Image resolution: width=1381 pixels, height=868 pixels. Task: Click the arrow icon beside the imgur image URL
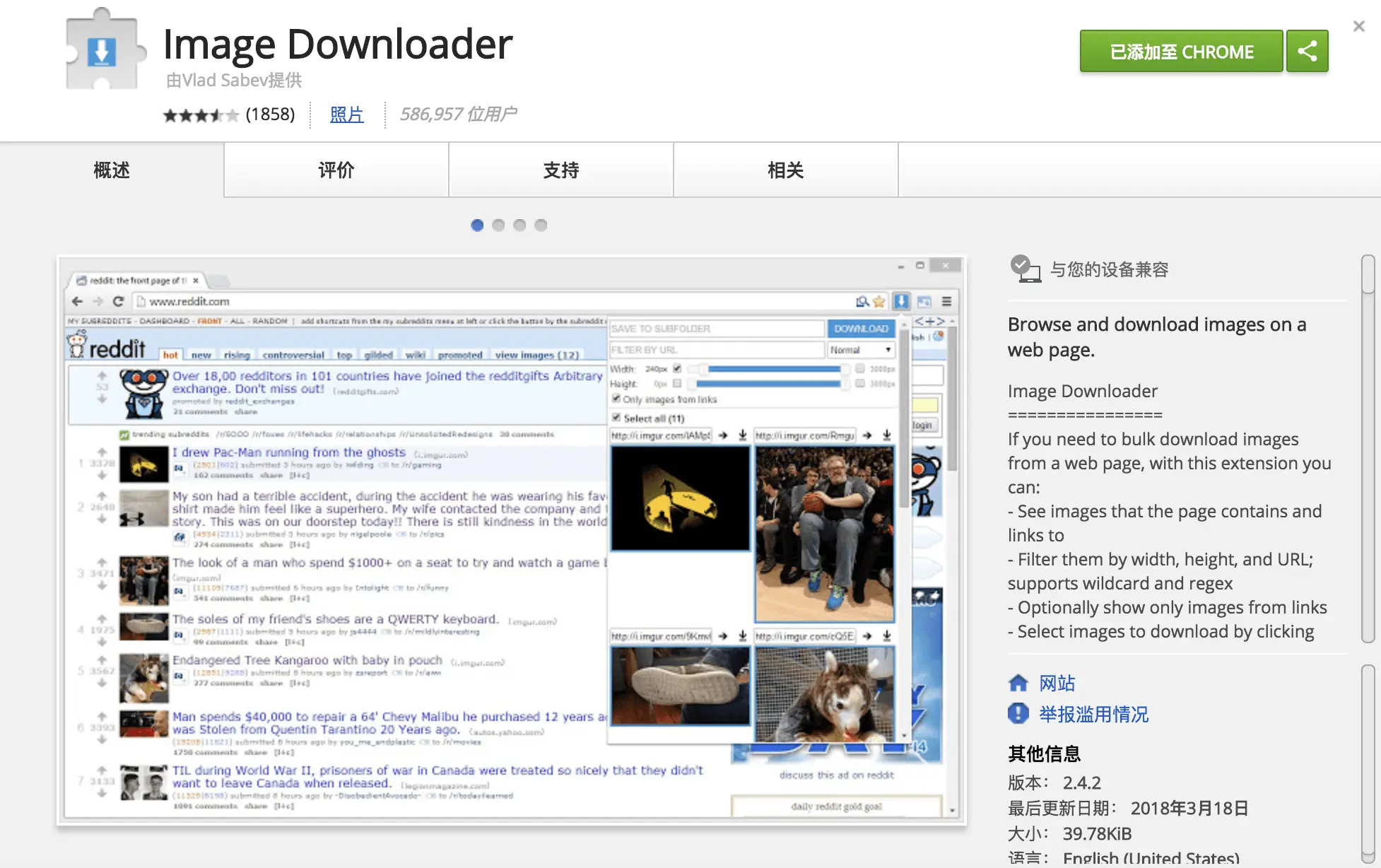pos(723,436)
